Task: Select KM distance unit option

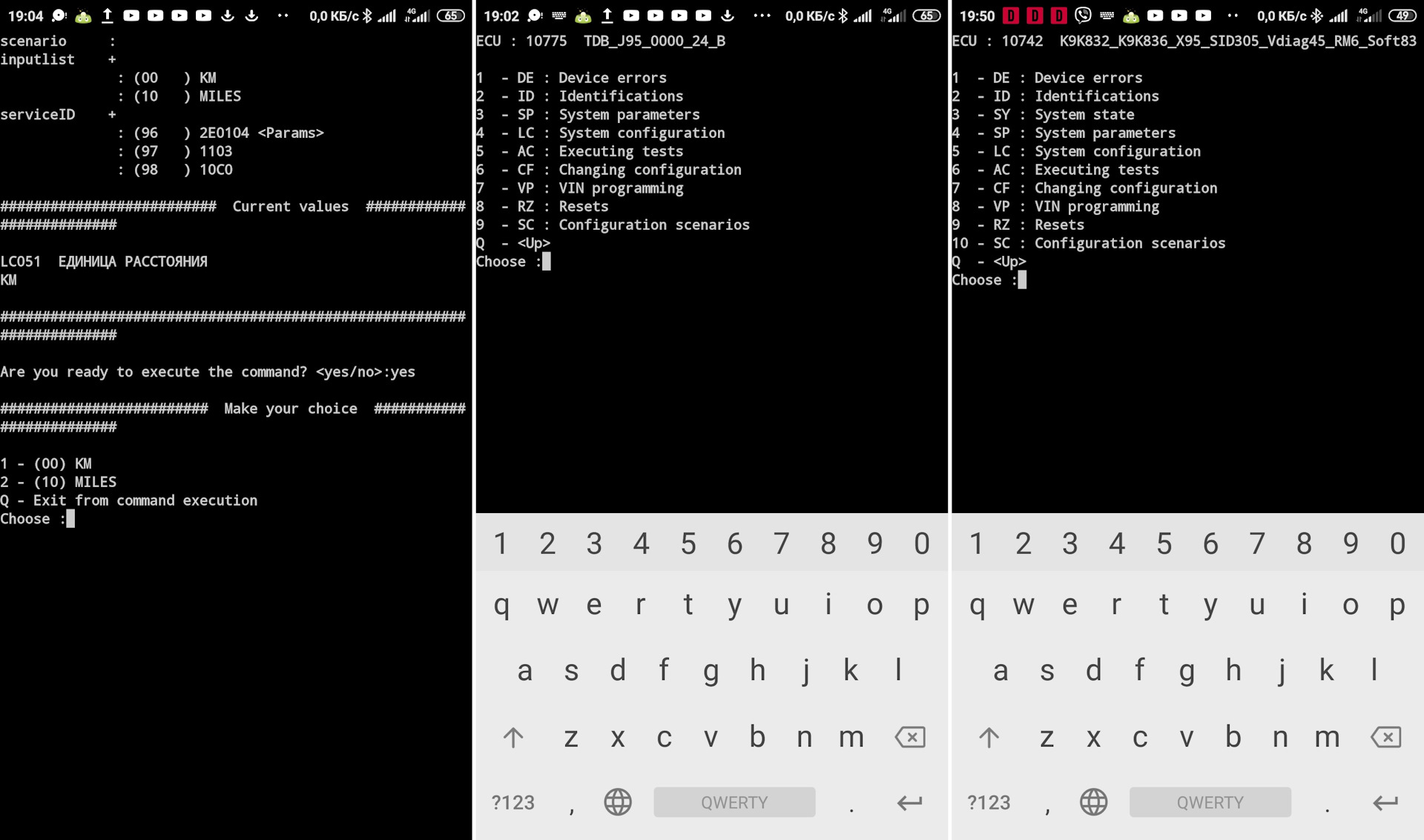Action: (45, 463)
